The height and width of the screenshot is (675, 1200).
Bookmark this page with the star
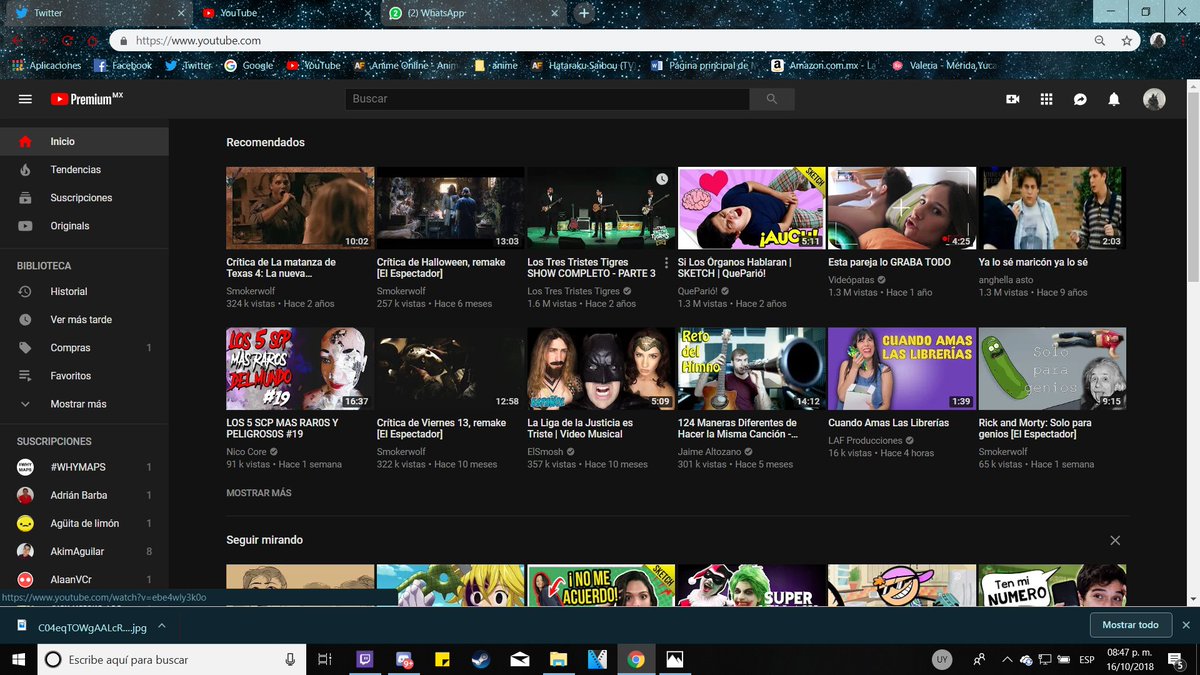tap(1127, 41)
